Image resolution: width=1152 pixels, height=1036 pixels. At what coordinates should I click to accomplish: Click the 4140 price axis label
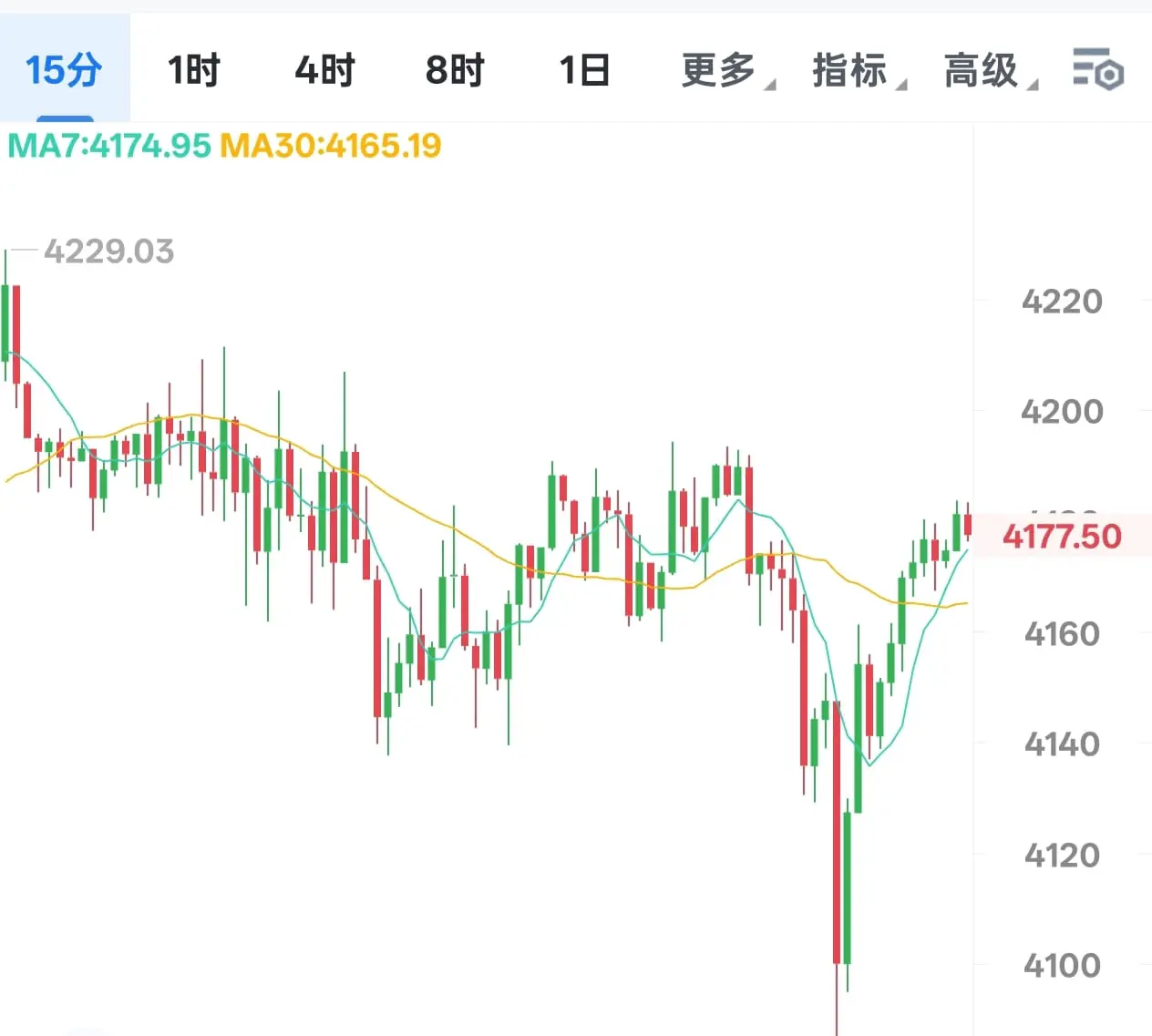(x=1062, y=744)
